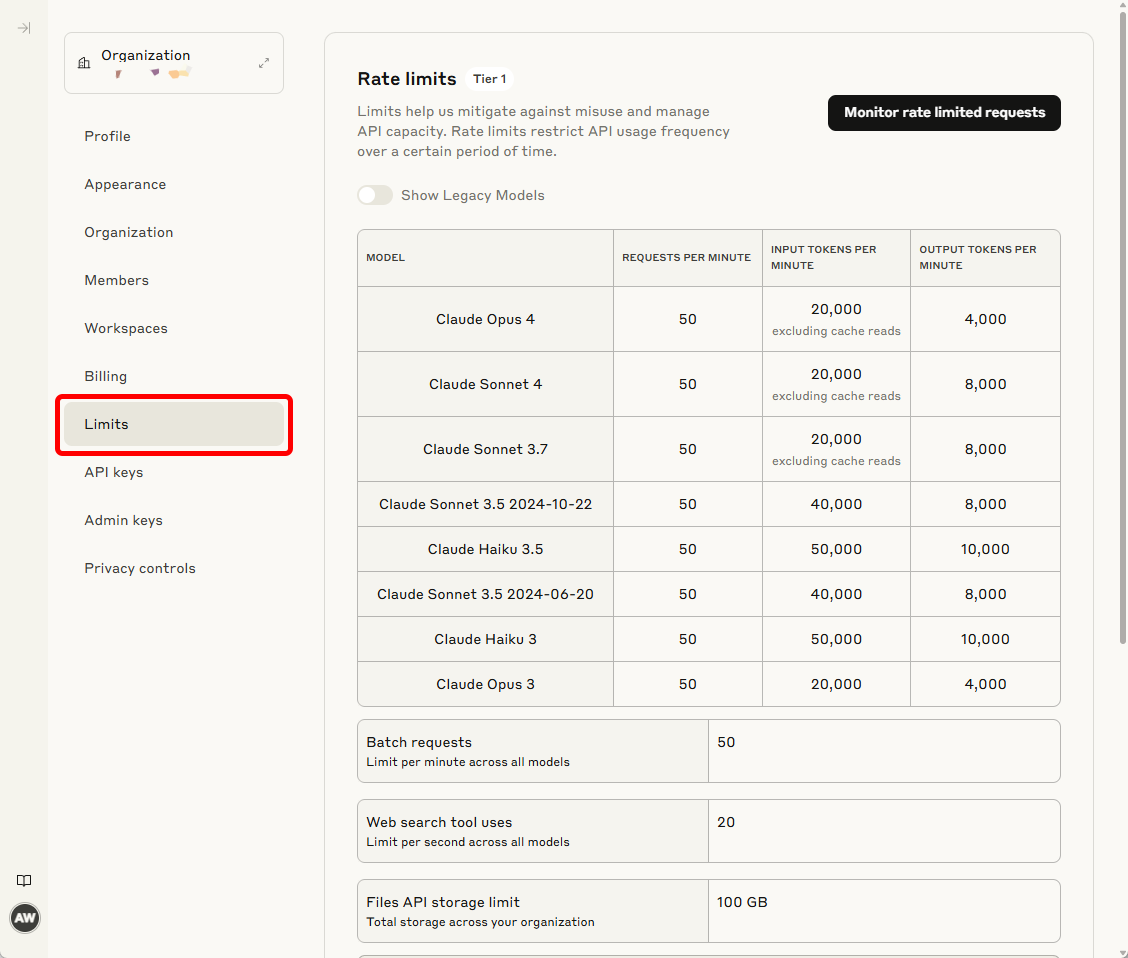Click the Organization card header

(x=173, y=63)
